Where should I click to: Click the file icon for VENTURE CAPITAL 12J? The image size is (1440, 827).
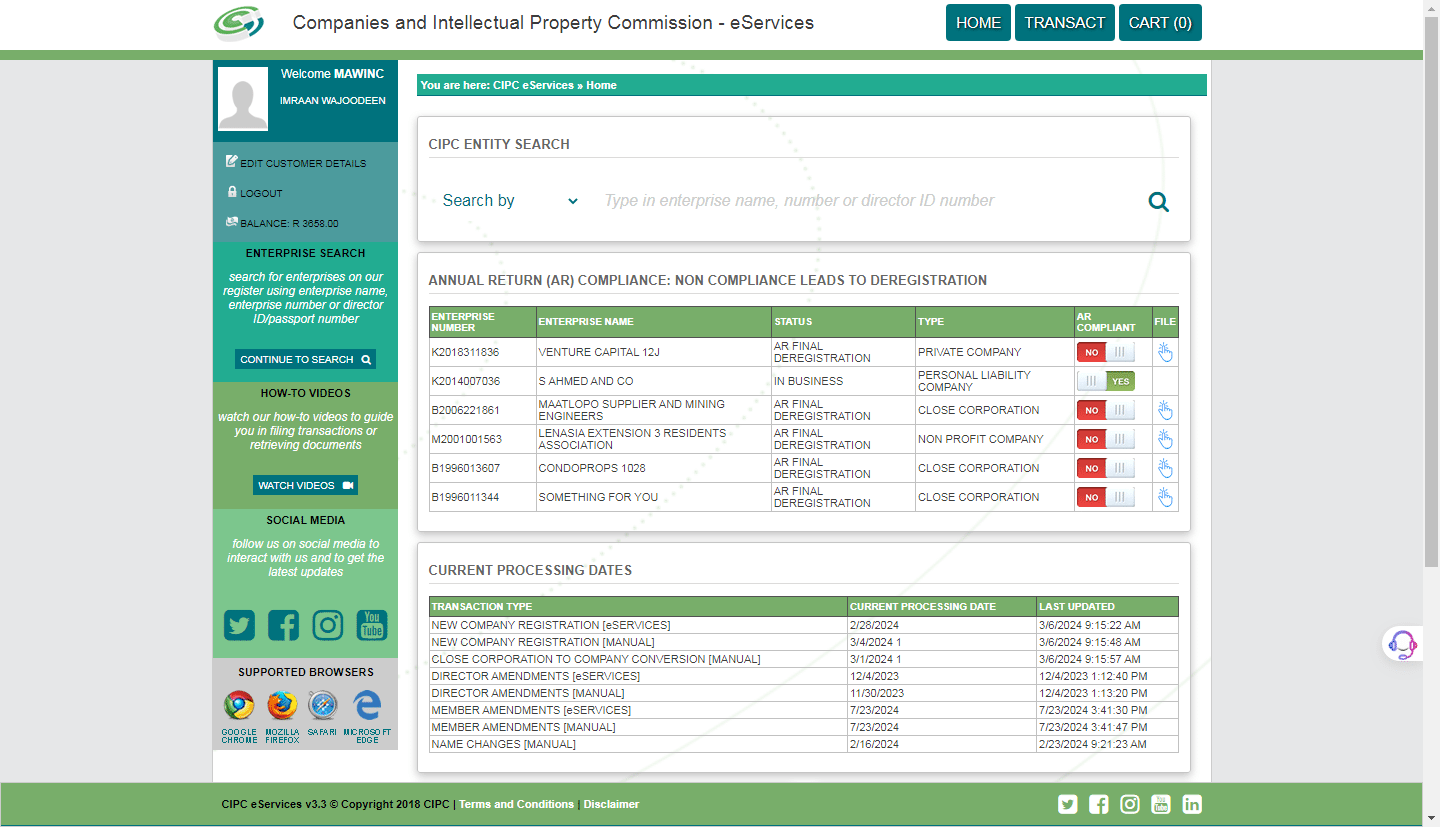[x=1164, y=352]
